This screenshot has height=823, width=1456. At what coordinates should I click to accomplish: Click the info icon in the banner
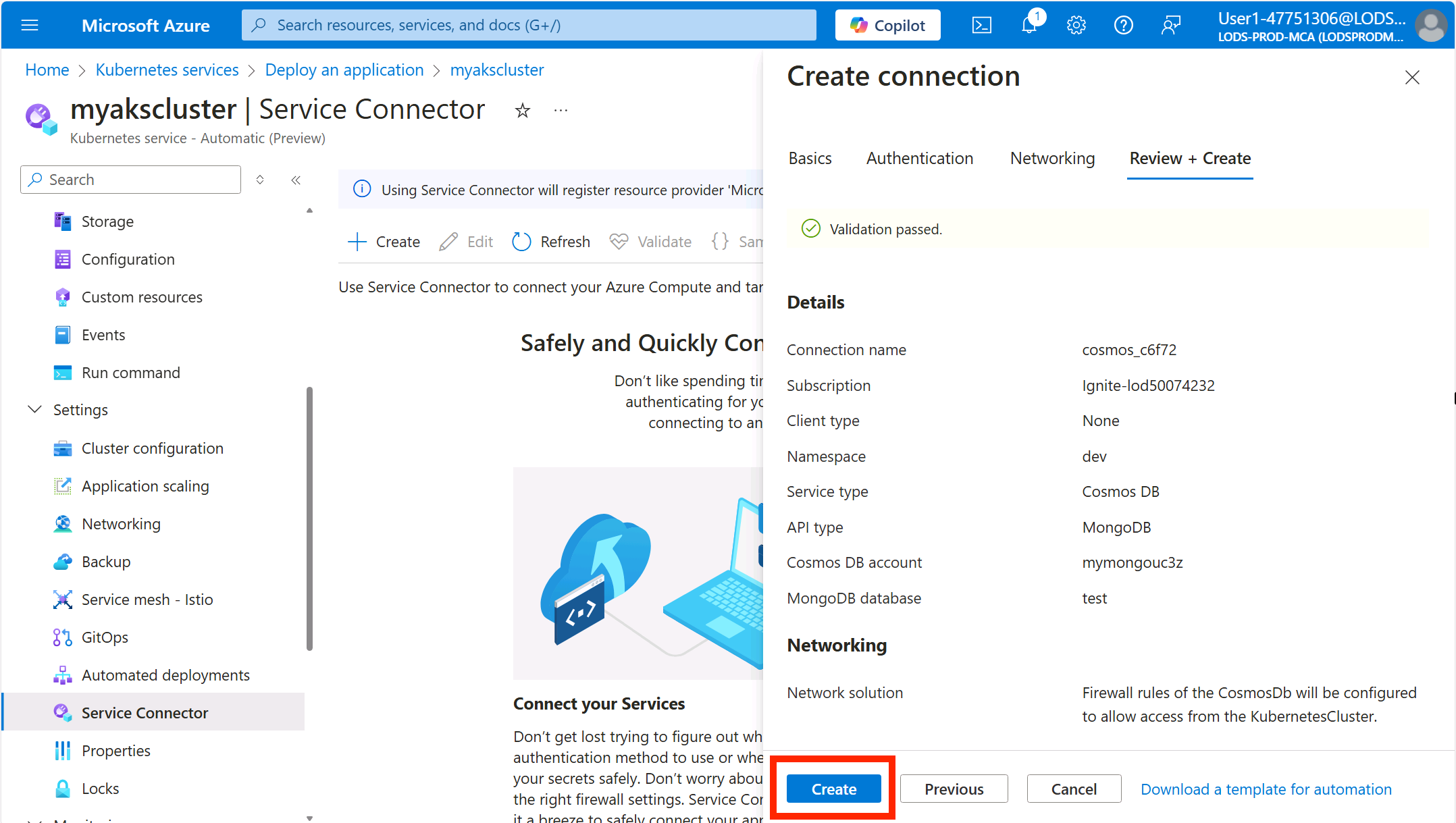tap(363, 189)
